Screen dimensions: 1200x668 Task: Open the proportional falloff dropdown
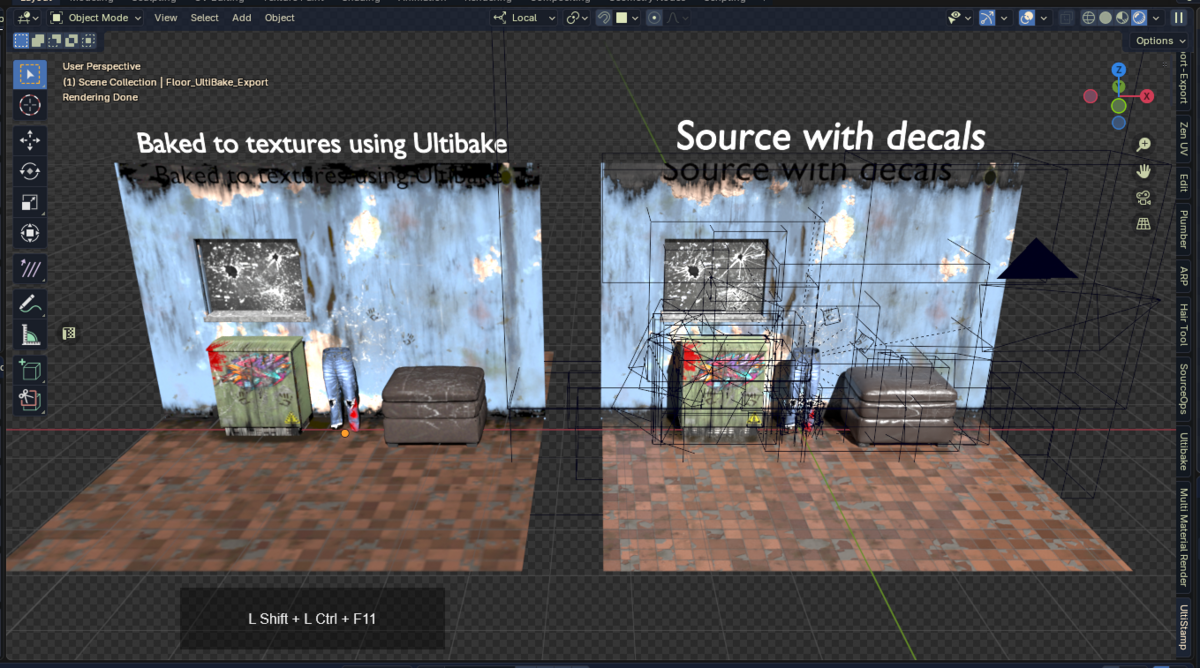[x=676, y=17]
